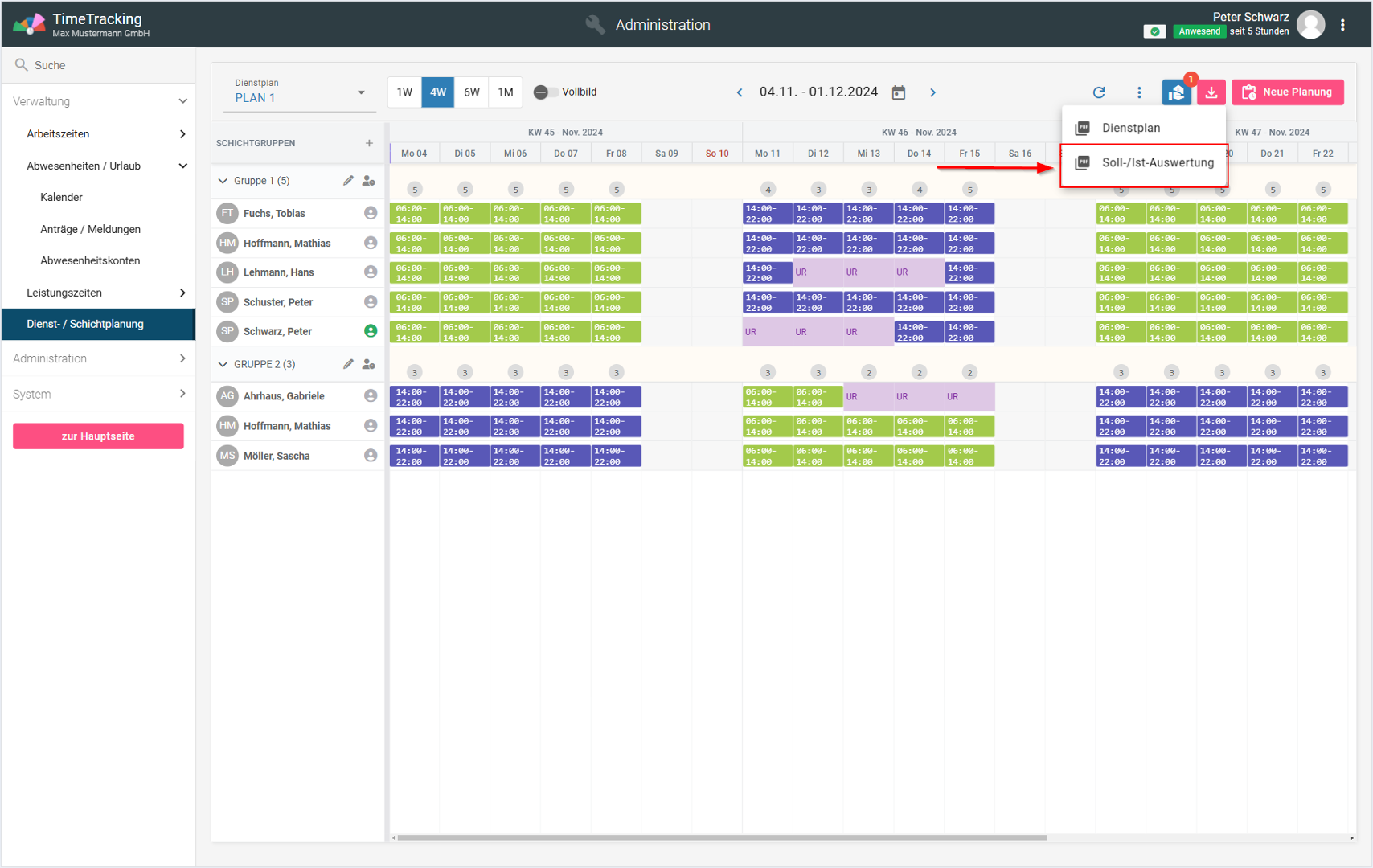Click the blue publish plan icon

point(1176,92)
